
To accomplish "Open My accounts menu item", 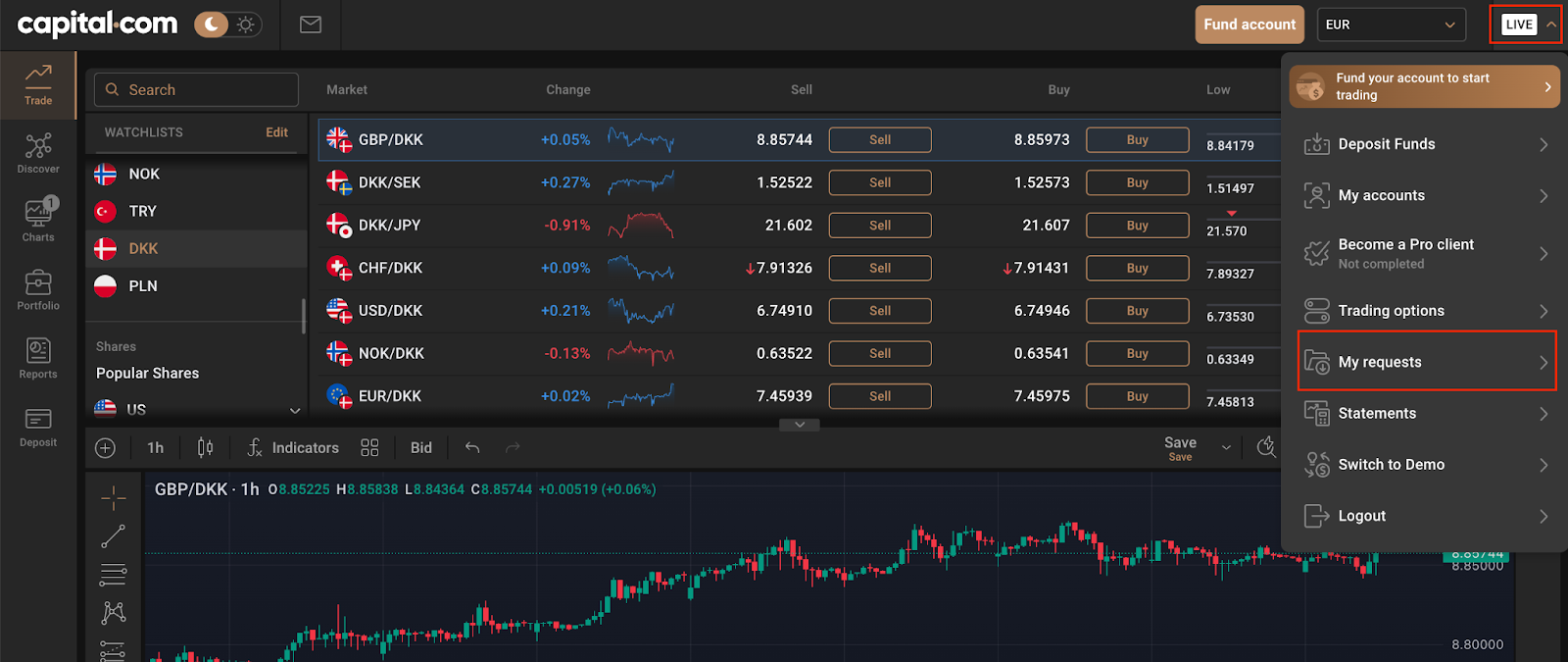I will [1427, 195].
